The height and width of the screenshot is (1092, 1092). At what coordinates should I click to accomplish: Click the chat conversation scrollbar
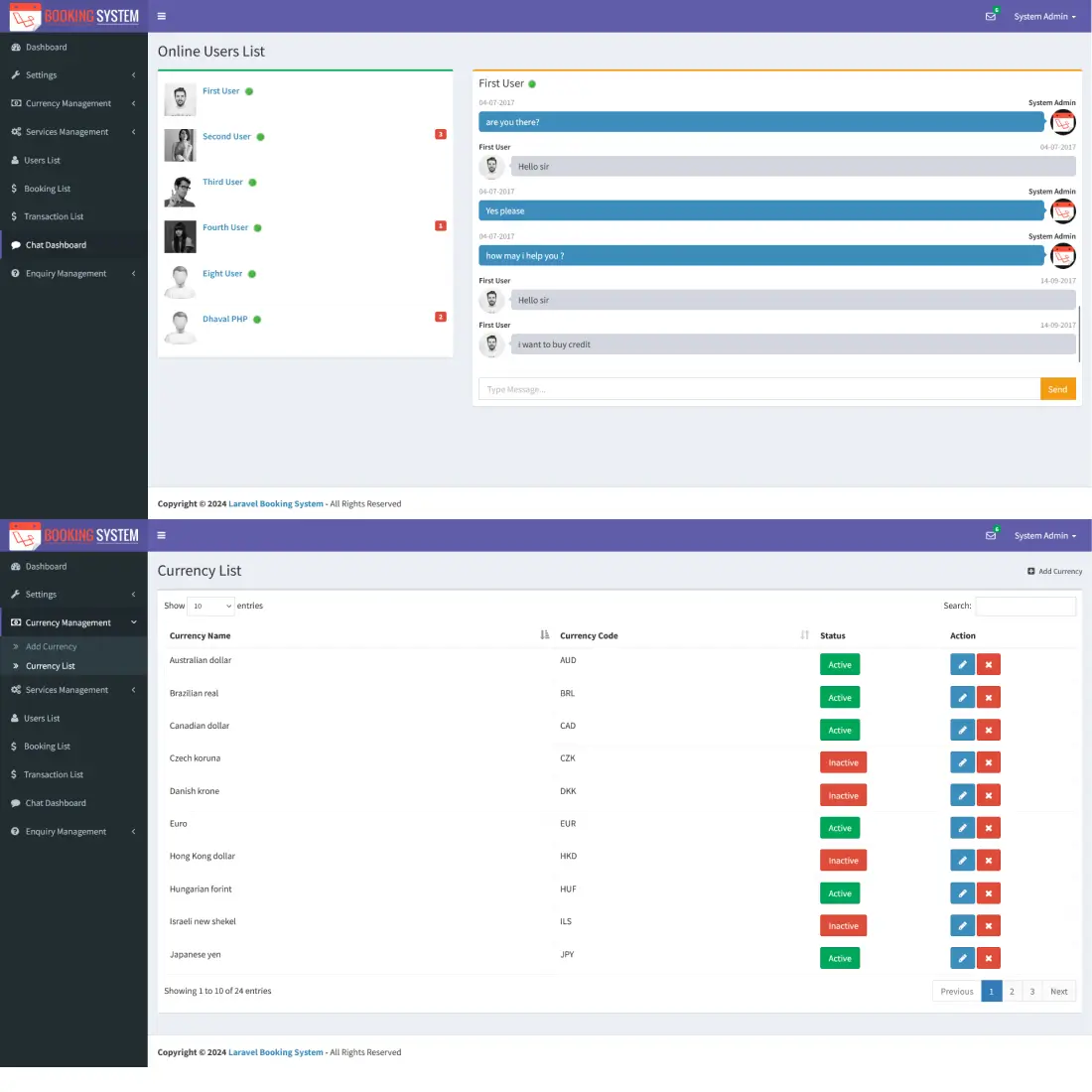[1079, 335]
